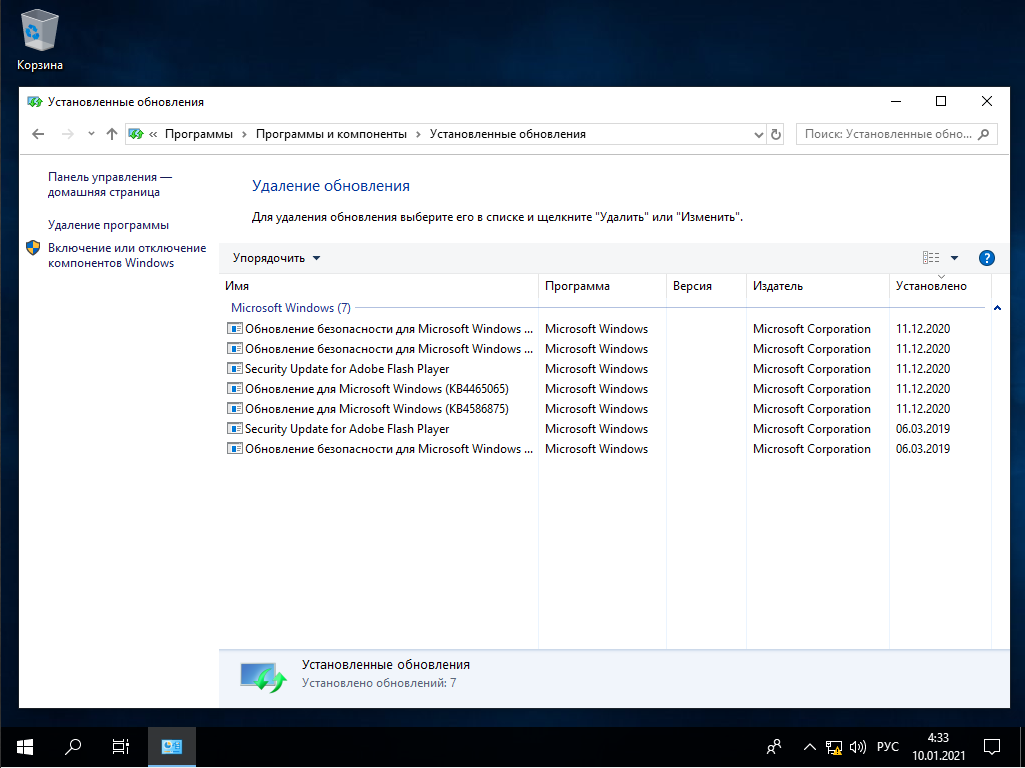Select Adobe Flash Player update dated 06.03.2019
The width and height of the screenshot is (1025, 768).
[x=347, y=429]
